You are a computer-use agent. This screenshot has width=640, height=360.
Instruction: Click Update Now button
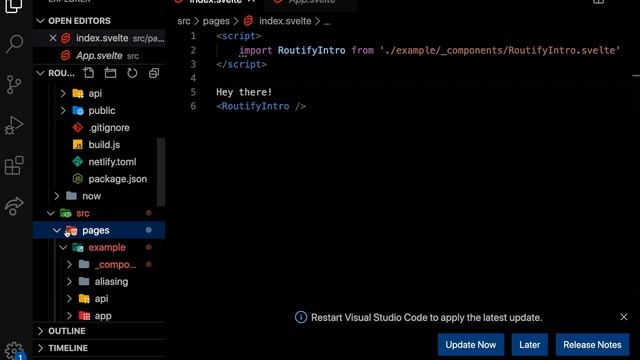471,344
